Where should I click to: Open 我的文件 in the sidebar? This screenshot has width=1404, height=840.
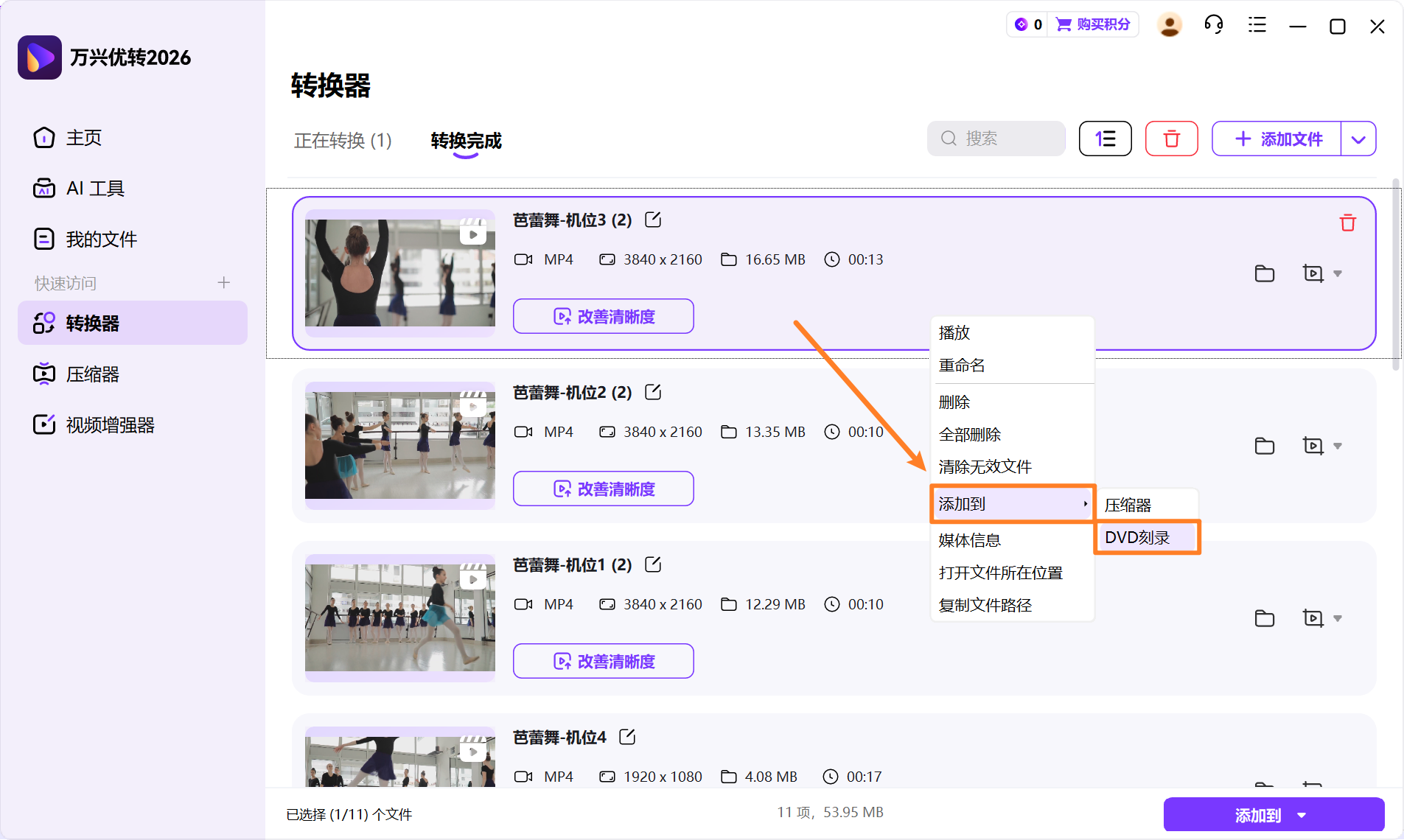coord(100,239)
